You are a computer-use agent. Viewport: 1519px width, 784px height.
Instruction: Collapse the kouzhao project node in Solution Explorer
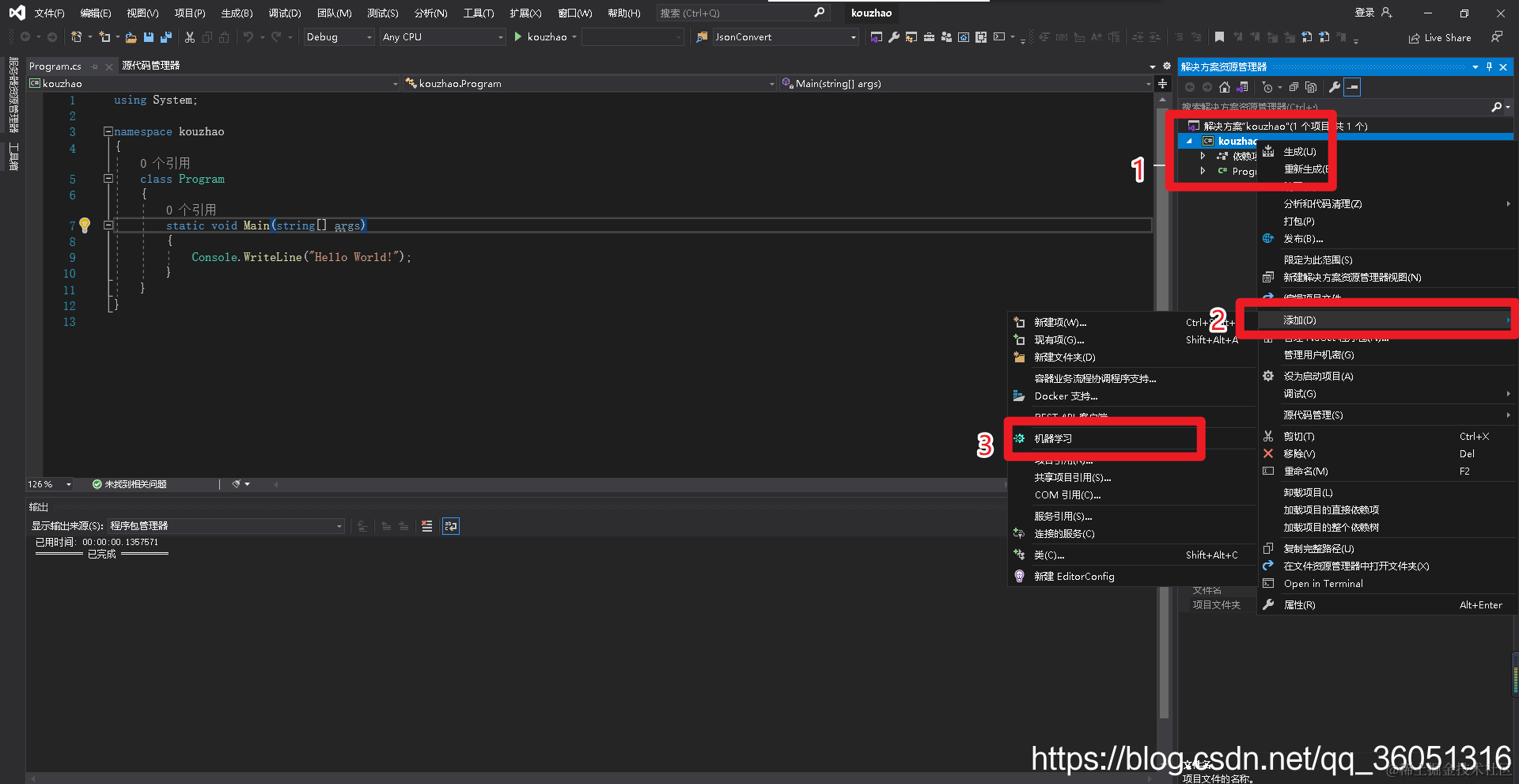point(1188,141)
